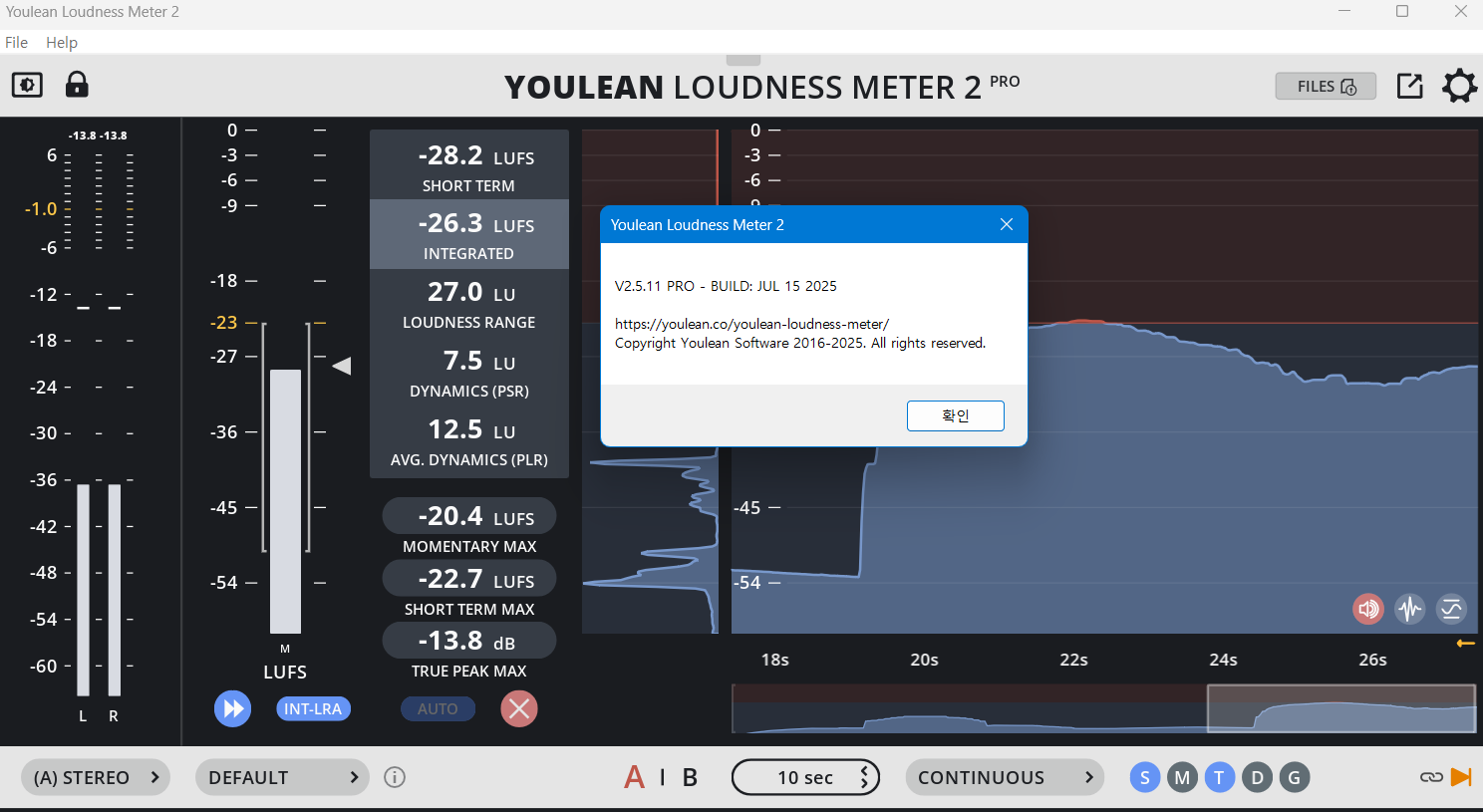This screenshot has width=1483, height=812.
Task: Open settings gear icon
Action: pos(1460,86)
